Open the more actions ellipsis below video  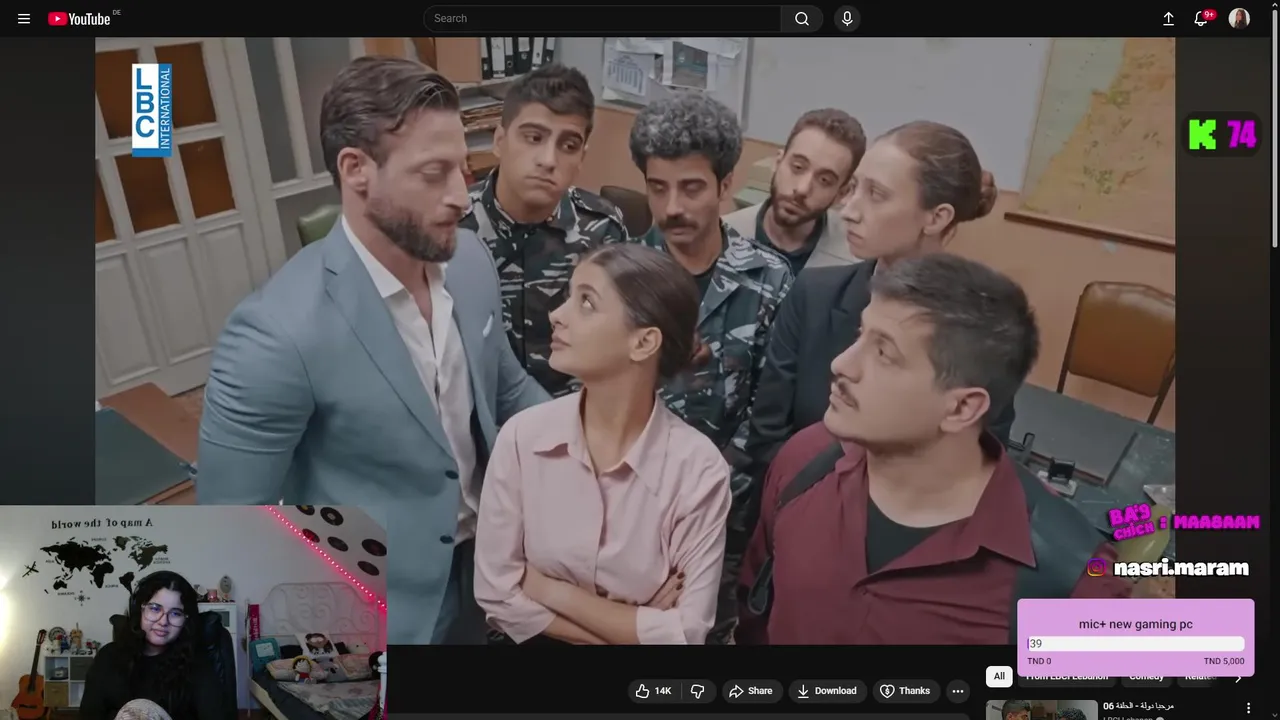958,691
